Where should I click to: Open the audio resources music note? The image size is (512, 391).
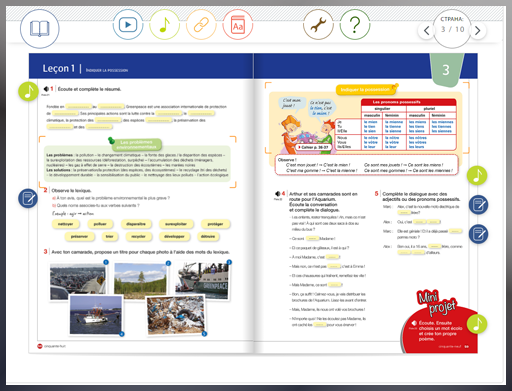click(x=165, y=25)
